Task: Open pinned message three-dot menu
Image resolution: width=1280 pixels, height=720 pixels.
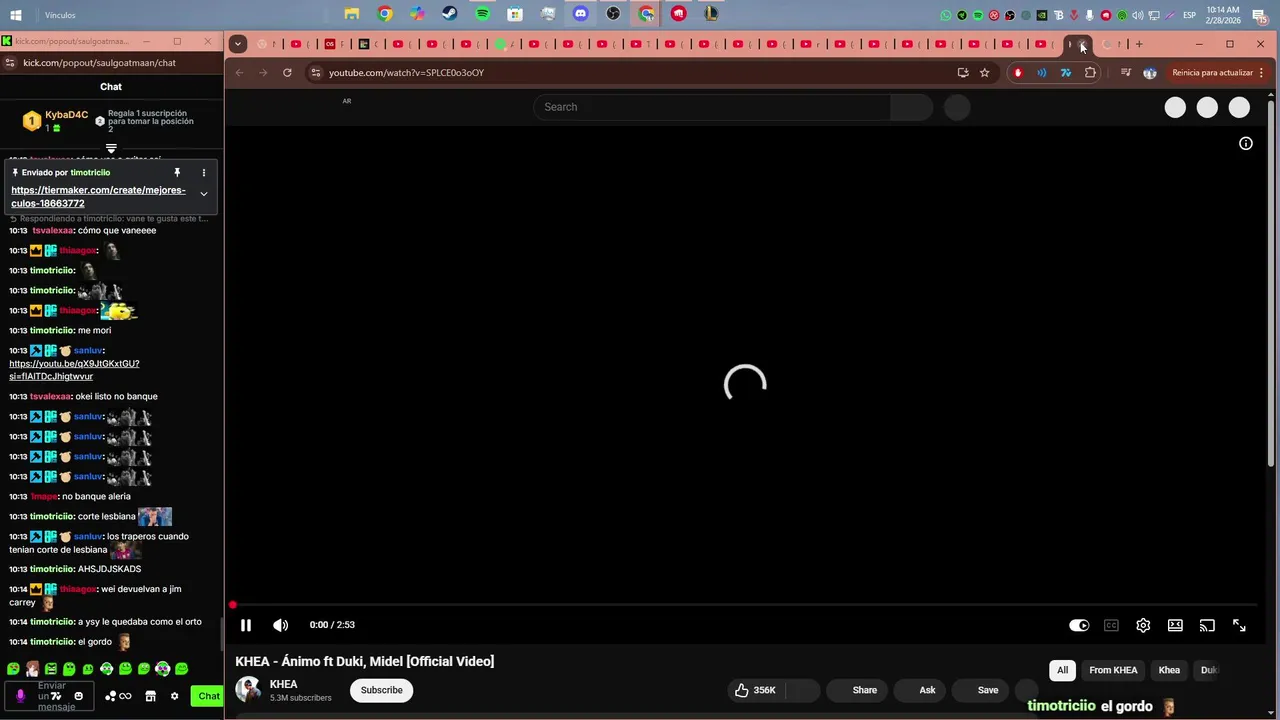Action: (203, 173)
